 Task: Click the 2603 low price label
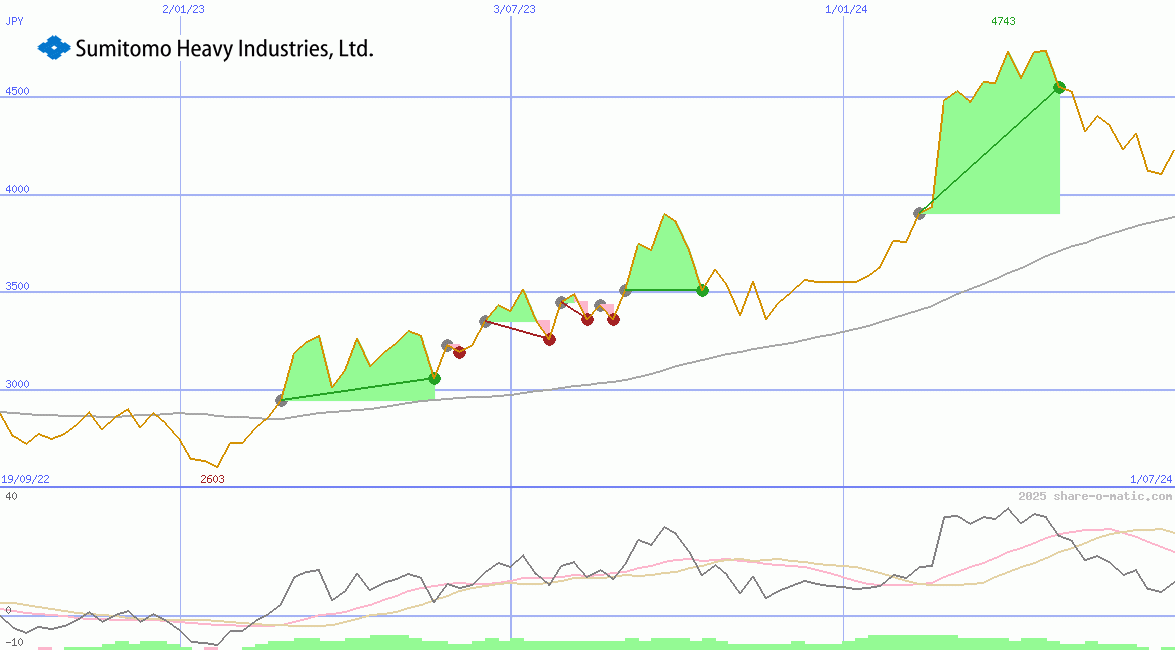(212, 479)
